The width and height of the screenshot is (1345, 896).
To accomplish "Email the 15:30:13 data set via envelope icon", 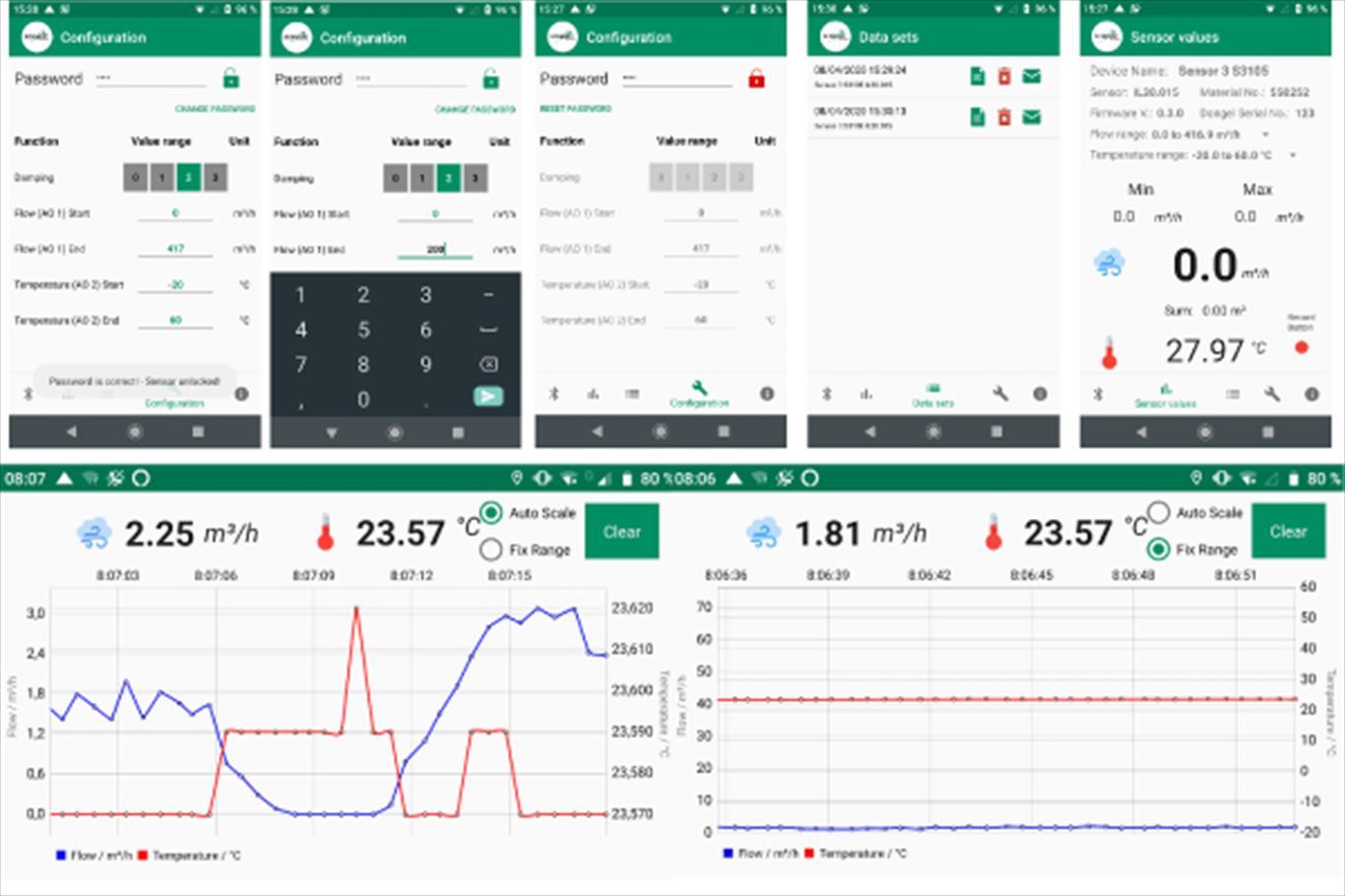I will [1031, 117].
